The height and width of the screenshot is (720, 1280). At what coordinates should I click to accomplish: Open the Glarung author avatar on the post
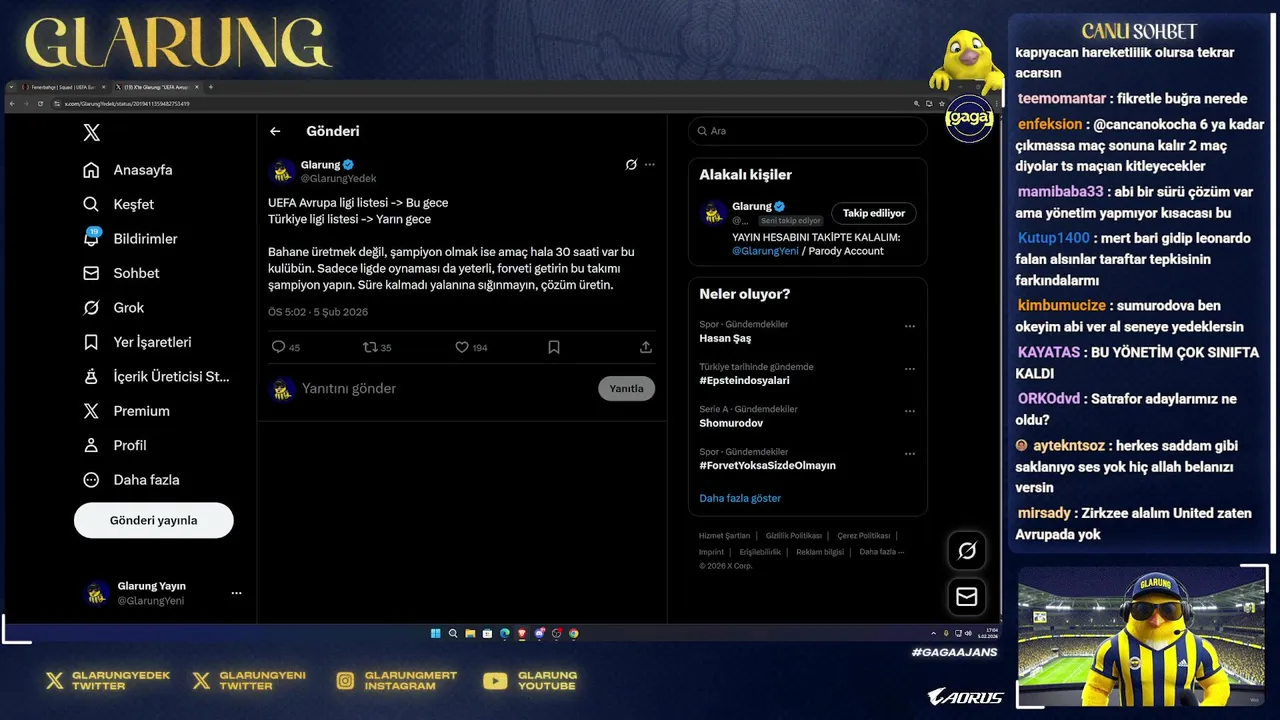click(x=282, y=172)
